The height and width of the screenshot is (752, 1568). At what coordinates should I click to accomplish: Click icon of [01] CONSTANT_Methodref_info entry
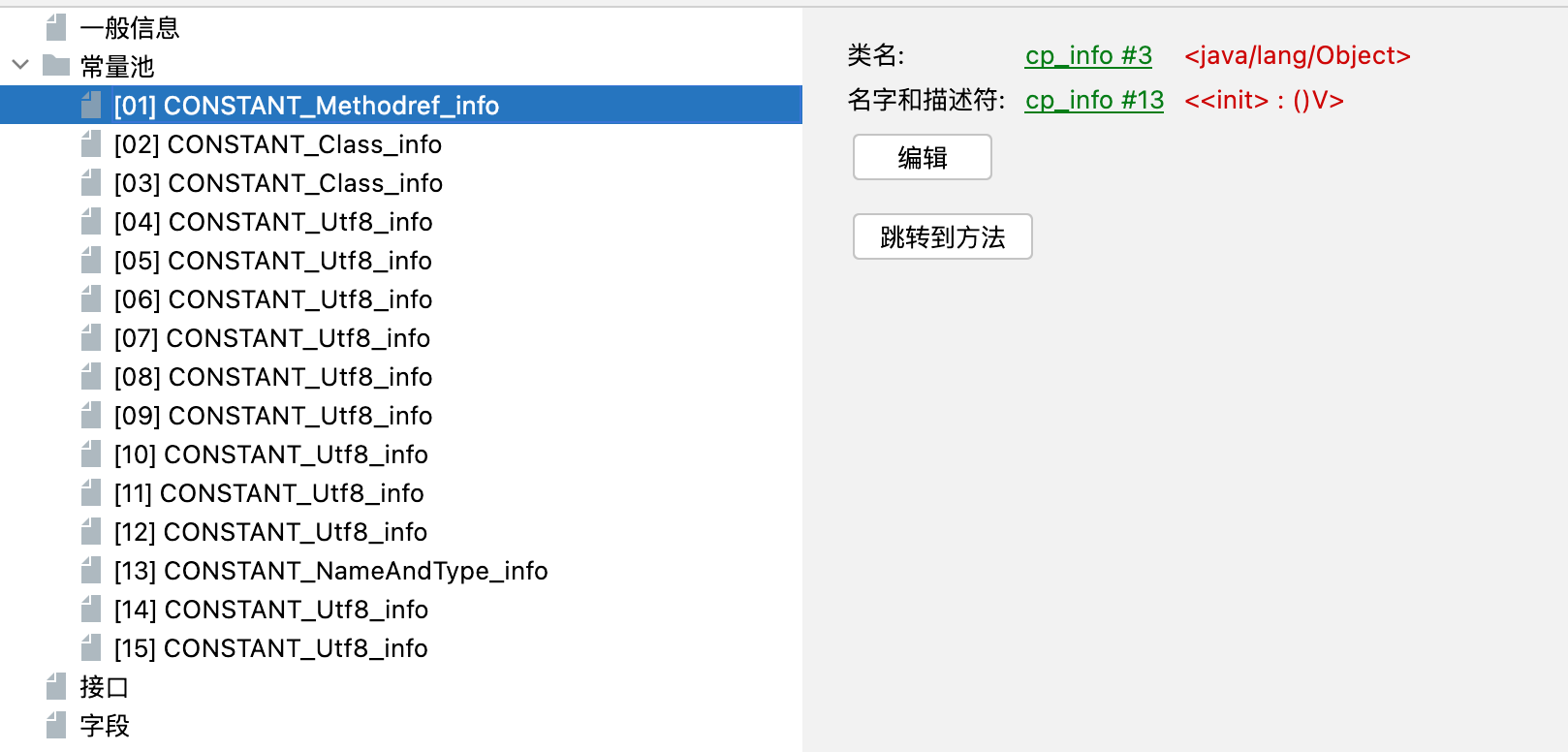pos(91,105)
